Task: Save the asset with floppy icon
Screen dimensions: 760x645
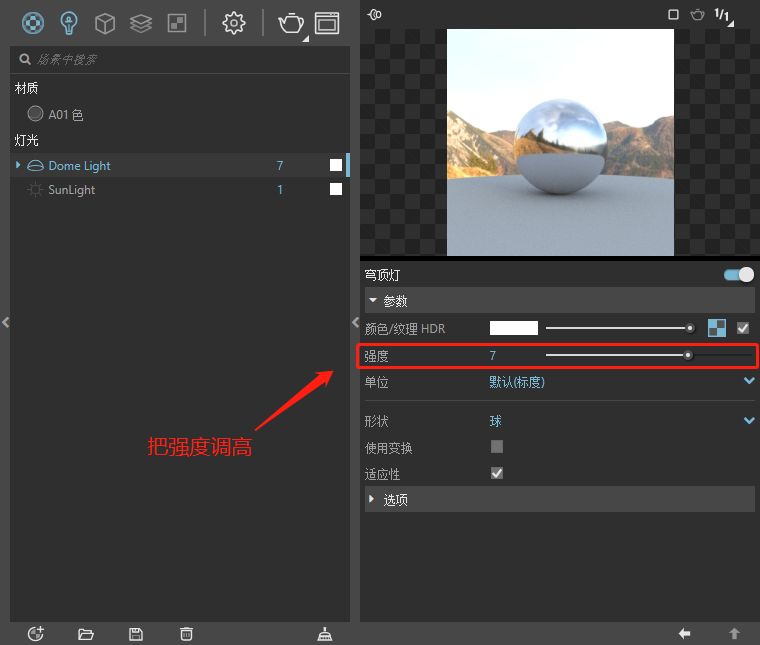Action: click(x=136, y=634)
